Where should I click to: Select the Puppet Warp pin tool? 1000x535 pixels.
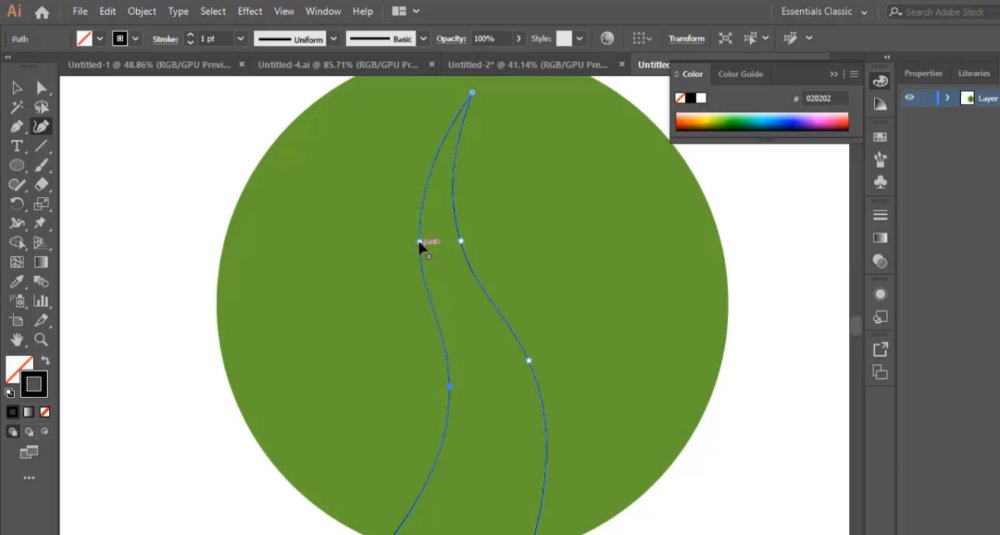tap(41, 223)
